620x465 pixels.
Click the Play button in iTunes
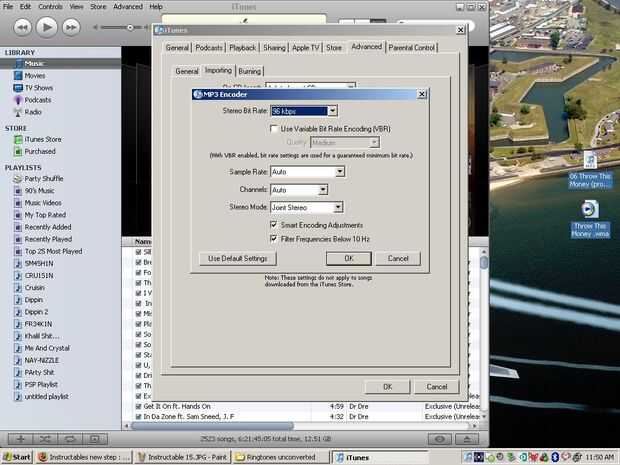click(x=47, y=27)
